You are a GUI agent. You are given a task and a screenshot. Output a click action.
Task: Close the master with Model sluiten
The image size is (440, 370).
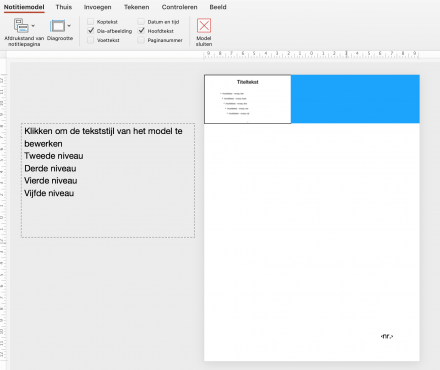[x=204, y=32]
